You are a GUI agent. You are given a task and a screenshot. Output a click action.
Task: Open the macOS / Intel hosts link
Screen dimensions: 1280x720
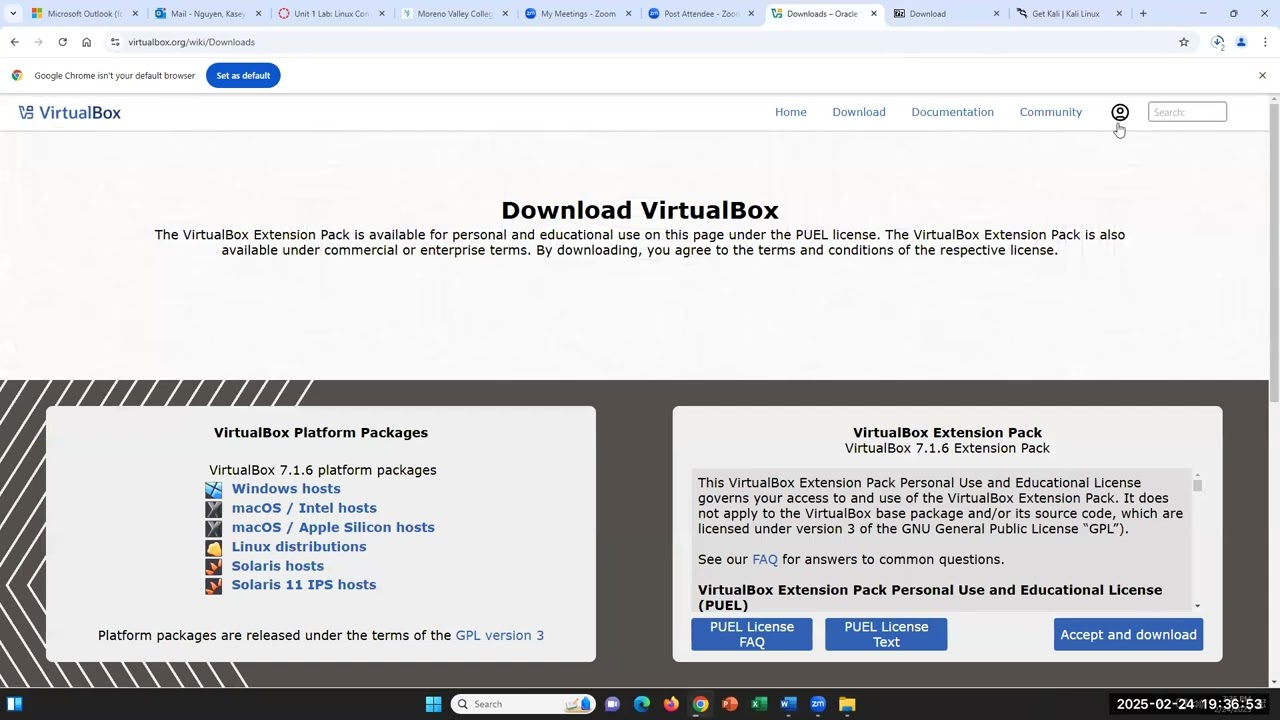tap(304, 508)
